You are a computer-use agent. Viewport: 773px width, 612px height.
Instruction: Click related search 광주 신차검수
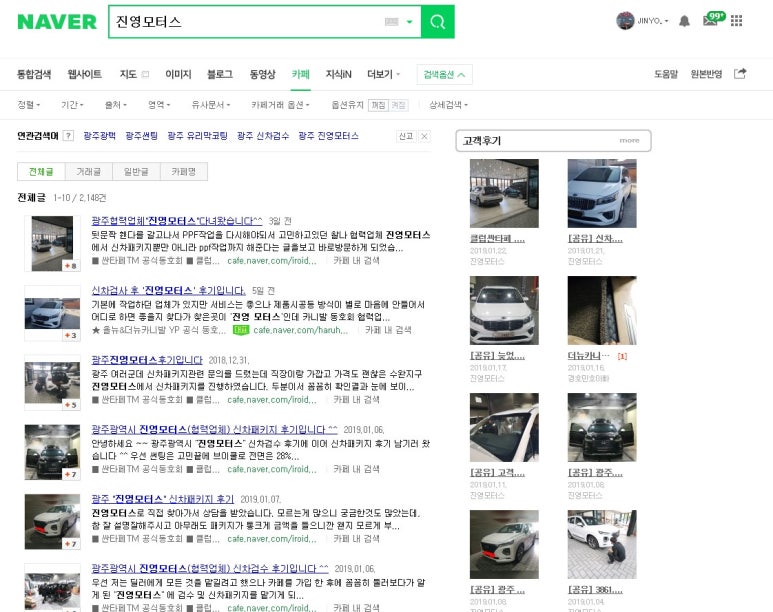tap(263, 136)
